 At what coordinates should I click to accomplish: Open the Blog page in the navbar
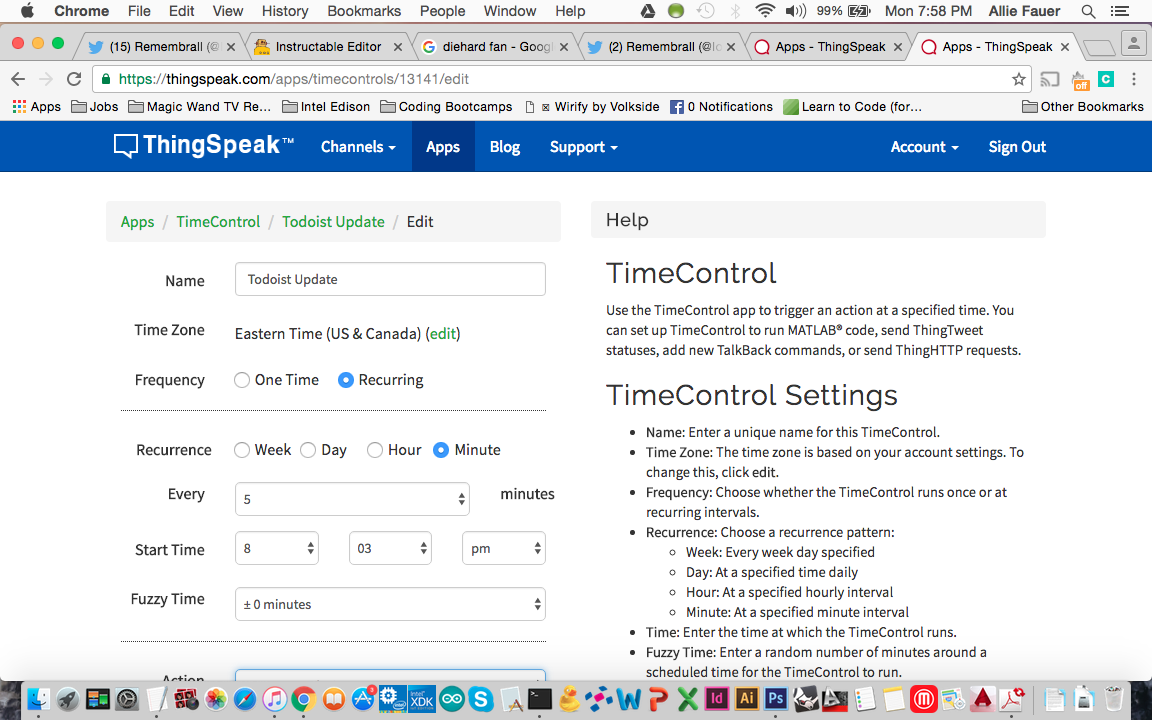505,147
